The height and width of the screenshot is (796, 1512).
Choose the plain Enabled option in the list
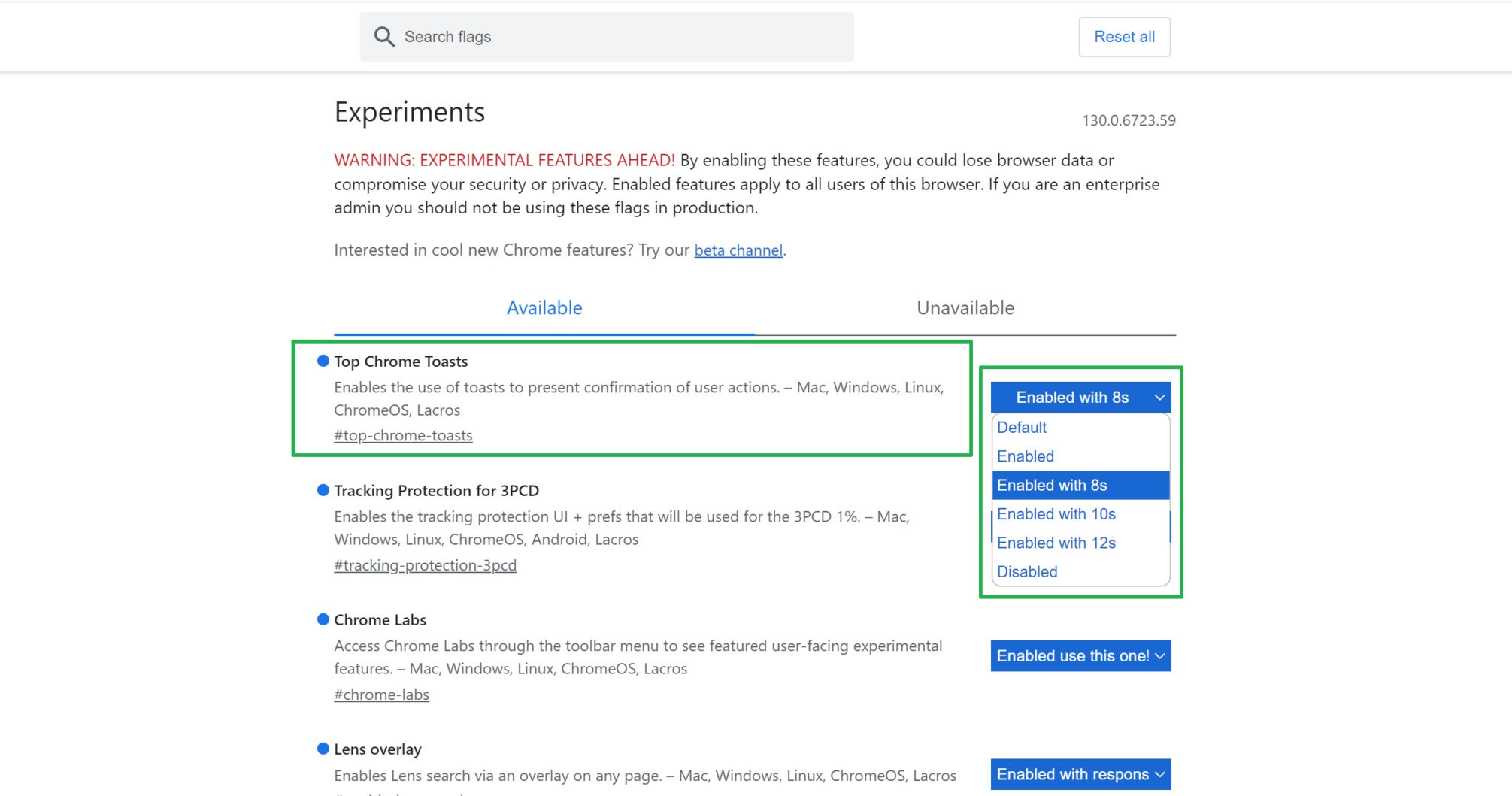(x=1080, y=456)
